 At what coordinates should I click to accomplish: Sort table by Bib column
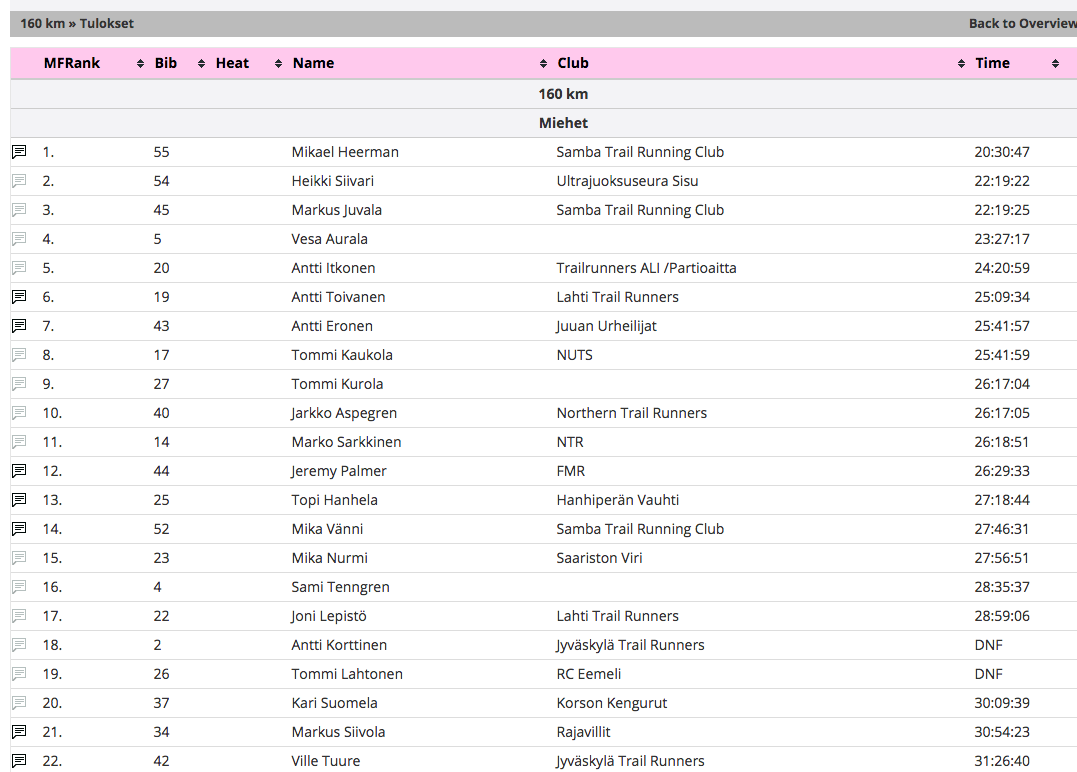[166, 63]
